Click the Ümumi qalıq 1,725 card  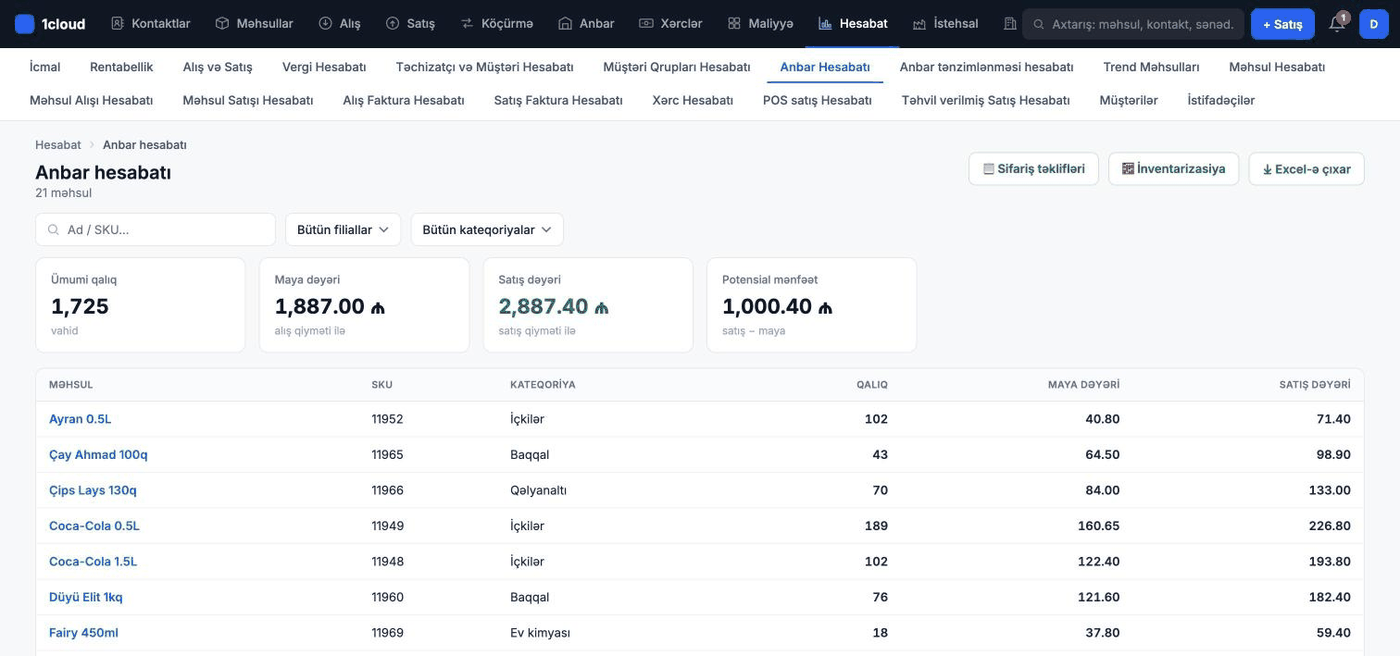[140, 305]
